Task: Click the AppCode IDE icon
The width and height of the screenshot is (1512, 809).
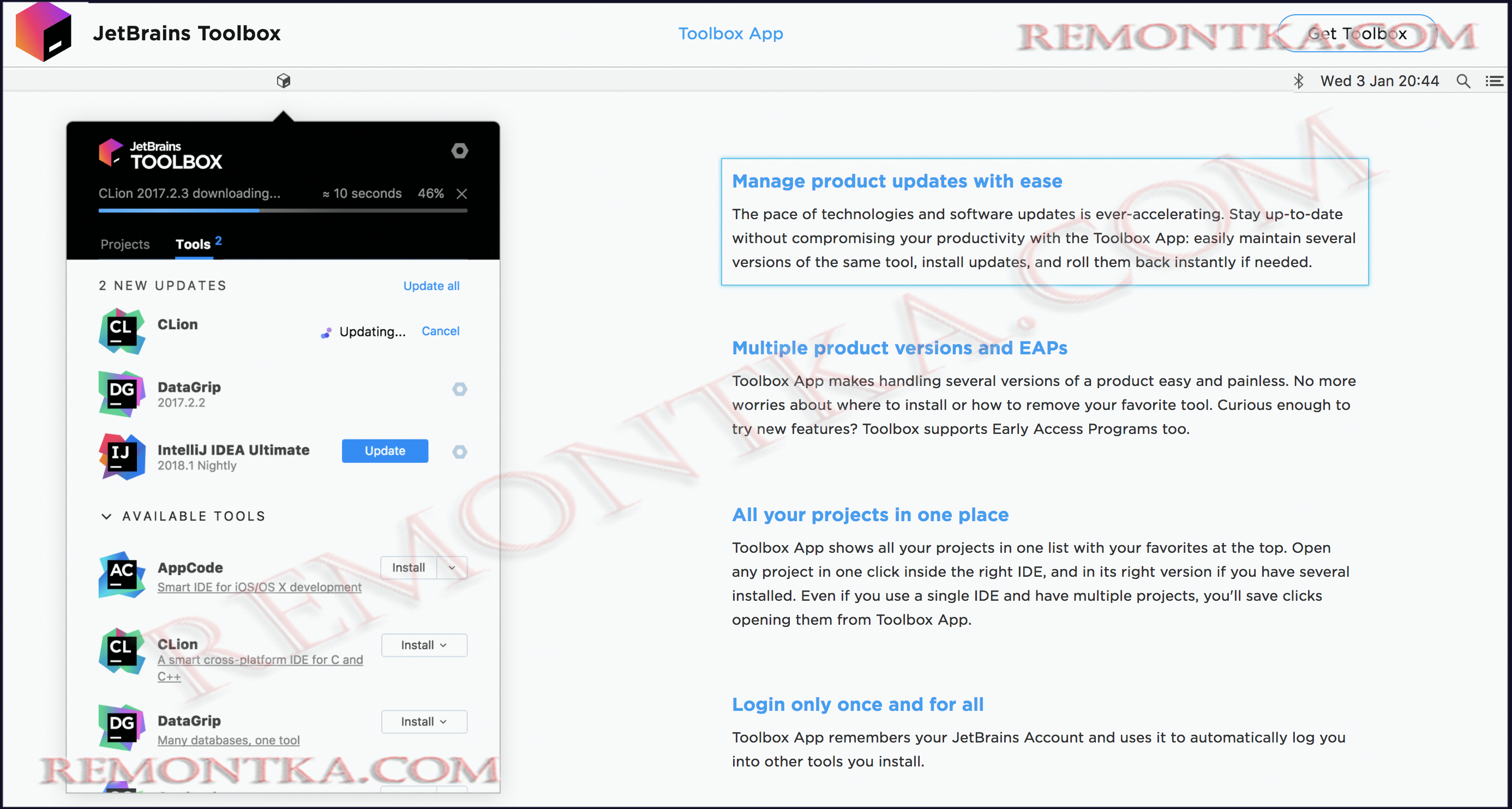Action: [120, 575]
